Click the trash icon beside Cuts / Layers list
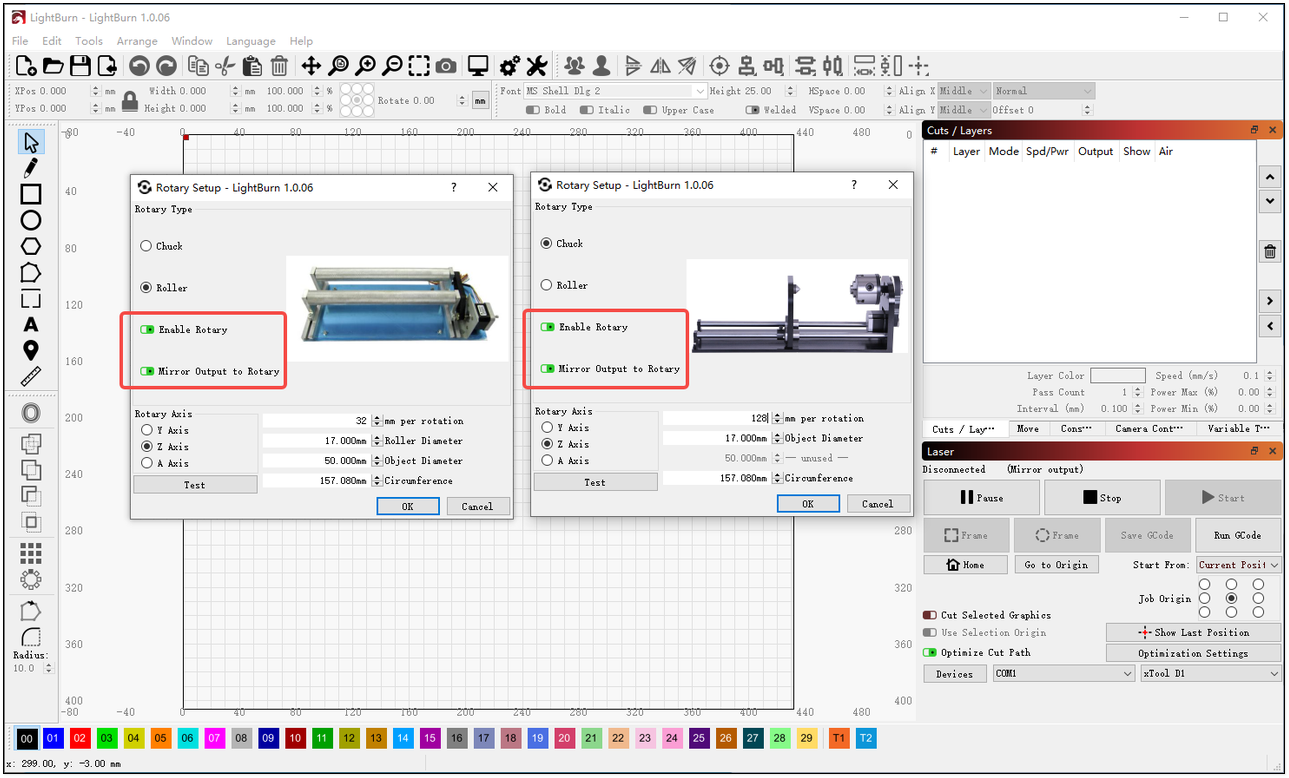Viewport: 1289px width, 778px height. coord(1269,252)
